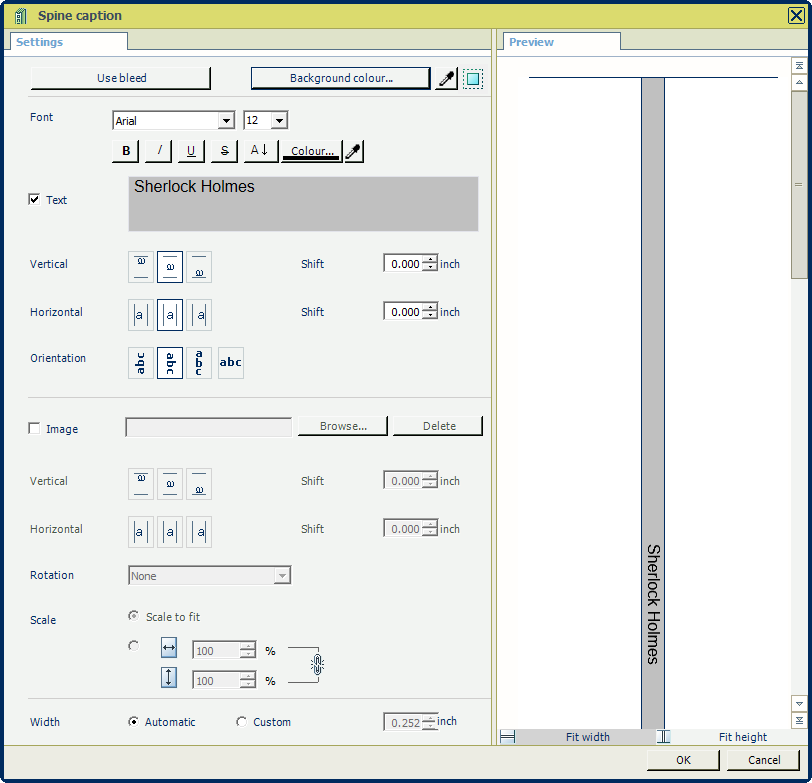Align image left horizontally

141,532
